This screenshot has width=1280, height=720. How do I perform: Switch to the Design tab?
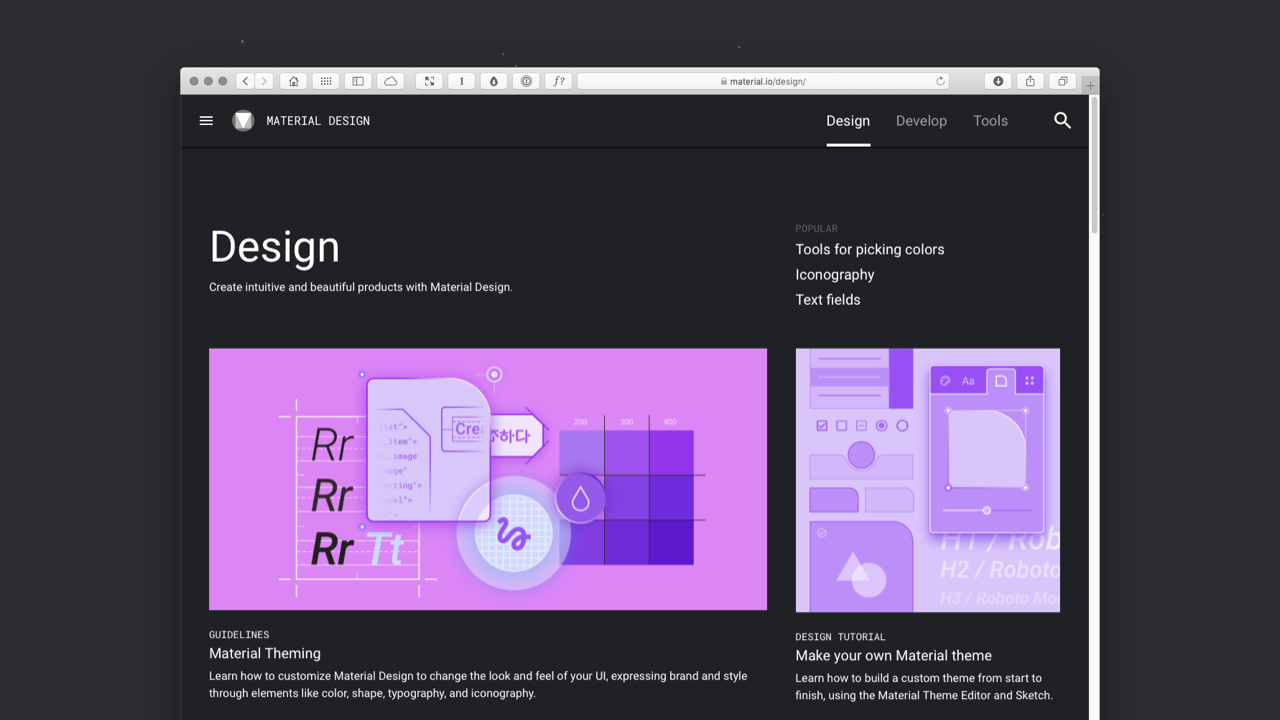(x=848, y=121)
